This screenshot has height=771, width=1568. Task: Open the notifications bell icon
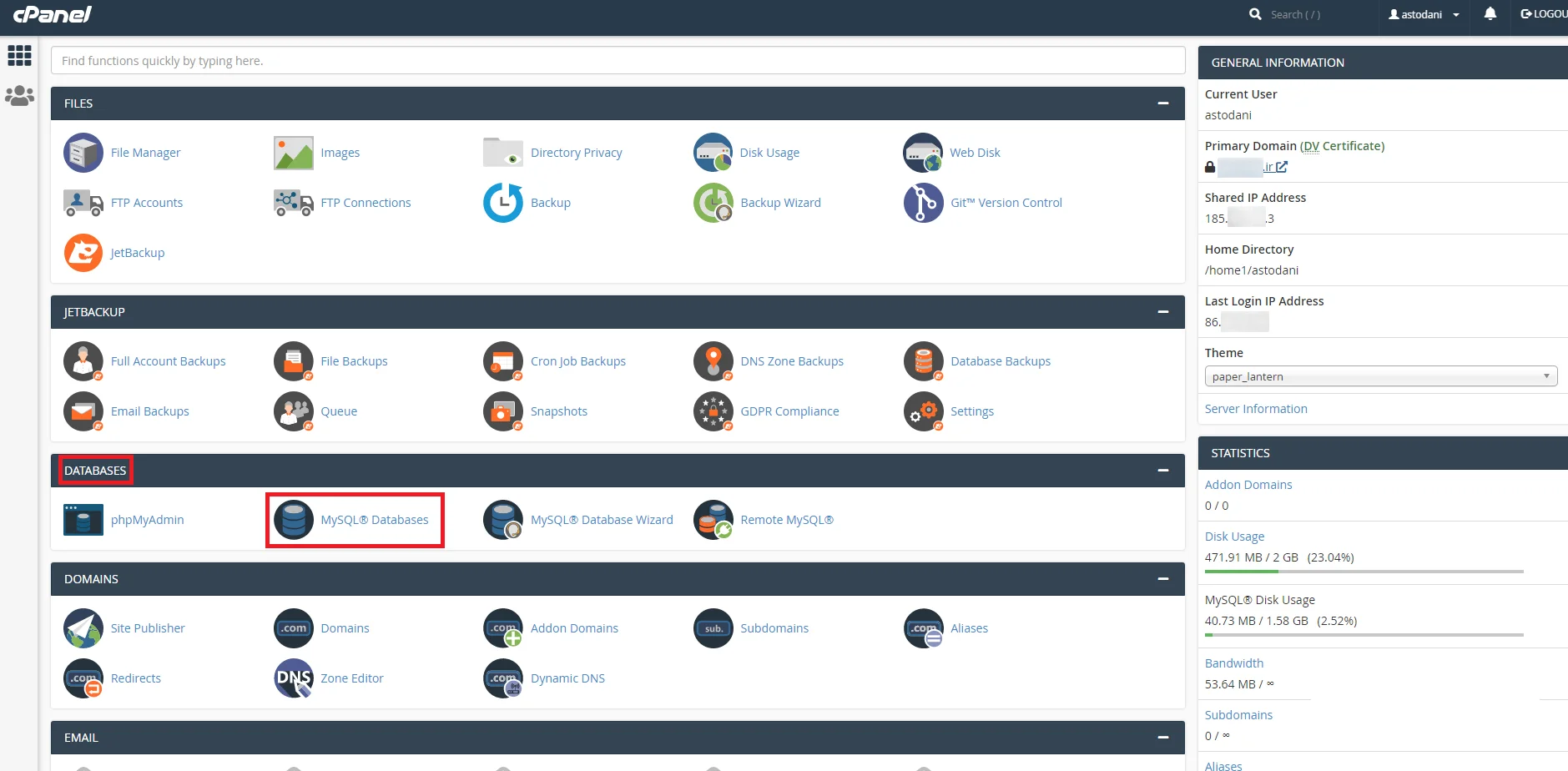1490,14
